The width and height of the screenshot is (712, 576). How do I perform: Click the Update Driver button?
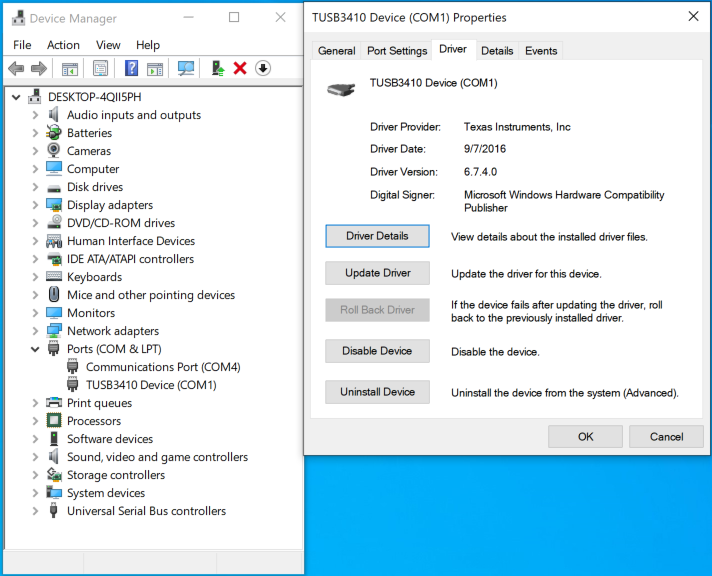click(377, 273)
